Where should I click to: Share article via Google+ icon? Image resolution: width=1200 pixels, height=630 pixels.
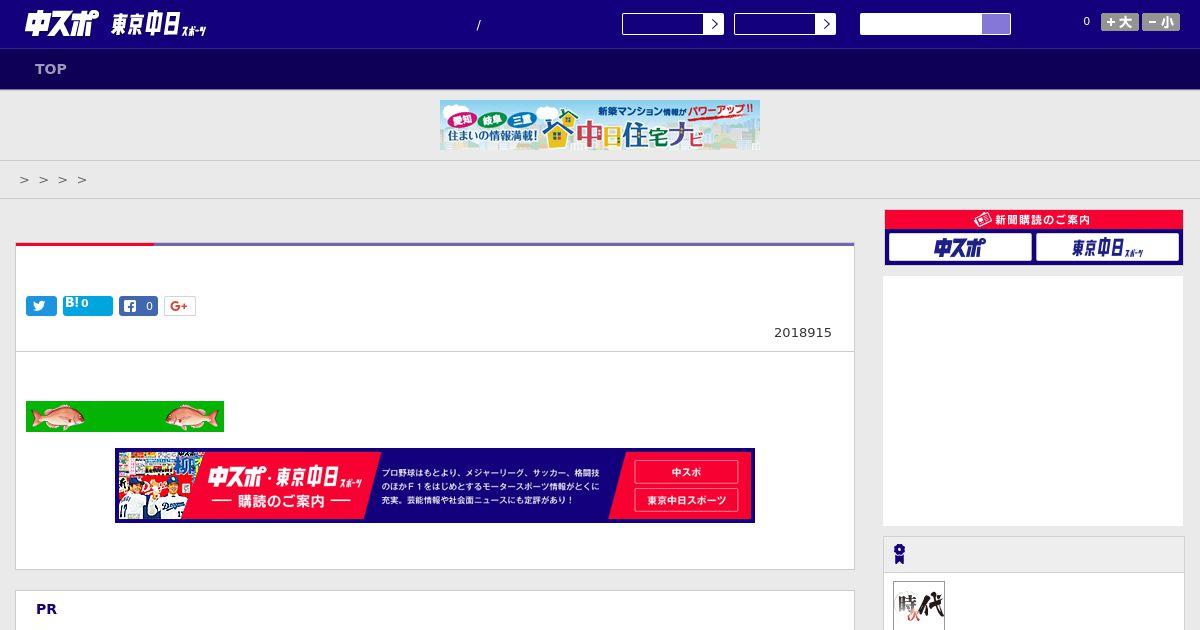click(x=180, y=306)
